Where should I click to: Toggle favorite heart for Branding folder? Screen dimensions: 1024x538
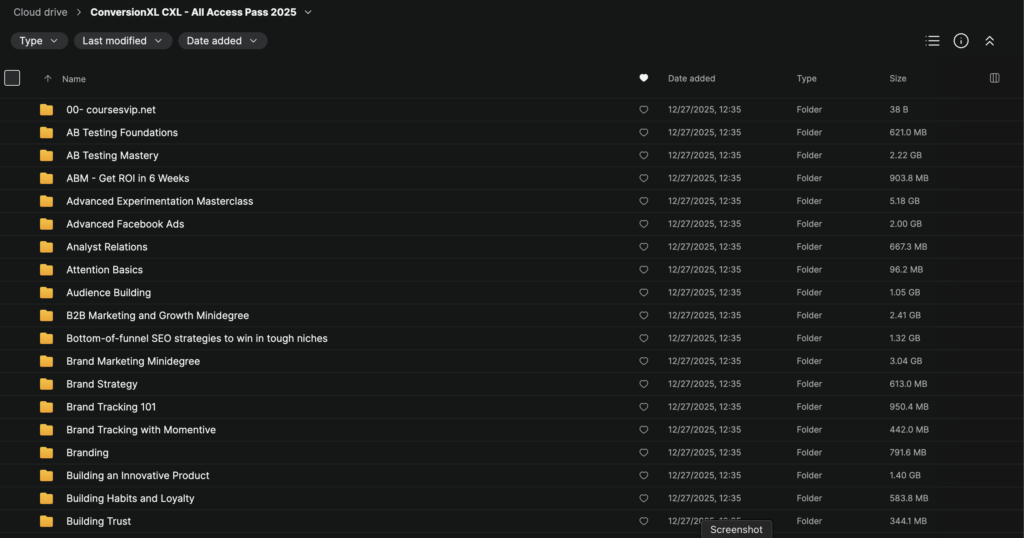644,453
